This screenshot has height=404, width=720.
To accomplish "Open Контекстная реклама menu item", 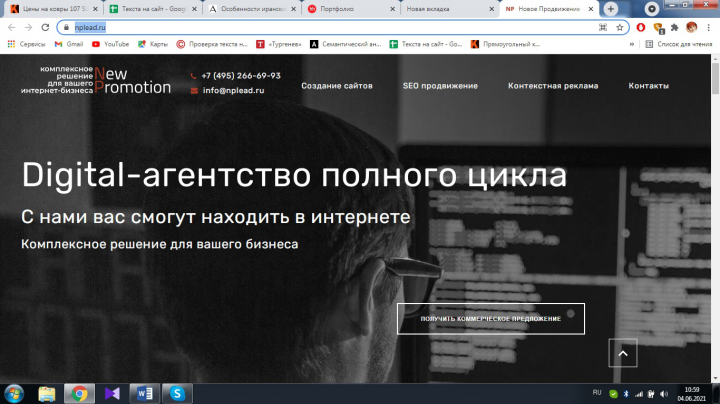I will coord(553,86).
